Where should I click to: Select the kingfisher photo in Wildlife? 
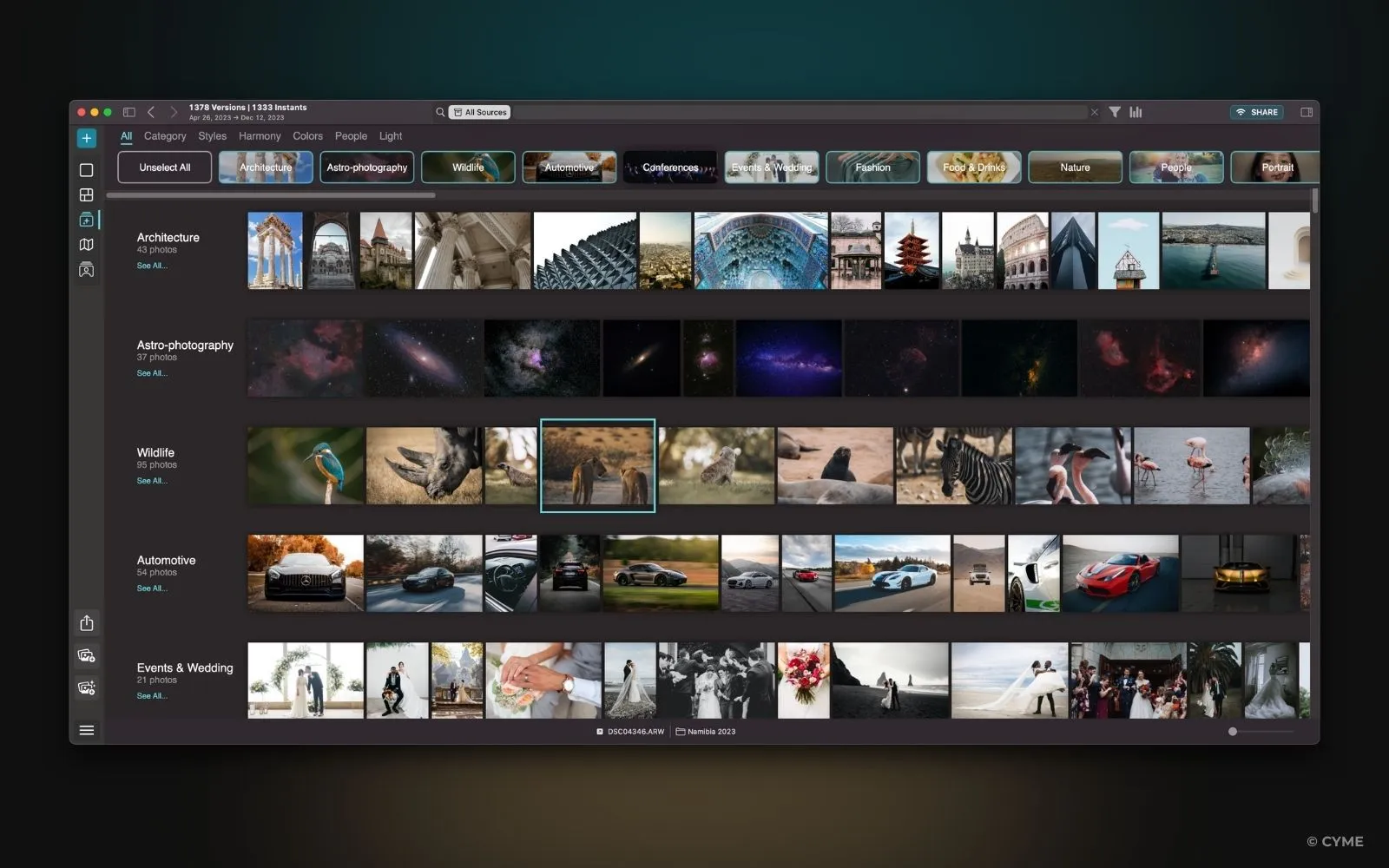coord(306,465)
